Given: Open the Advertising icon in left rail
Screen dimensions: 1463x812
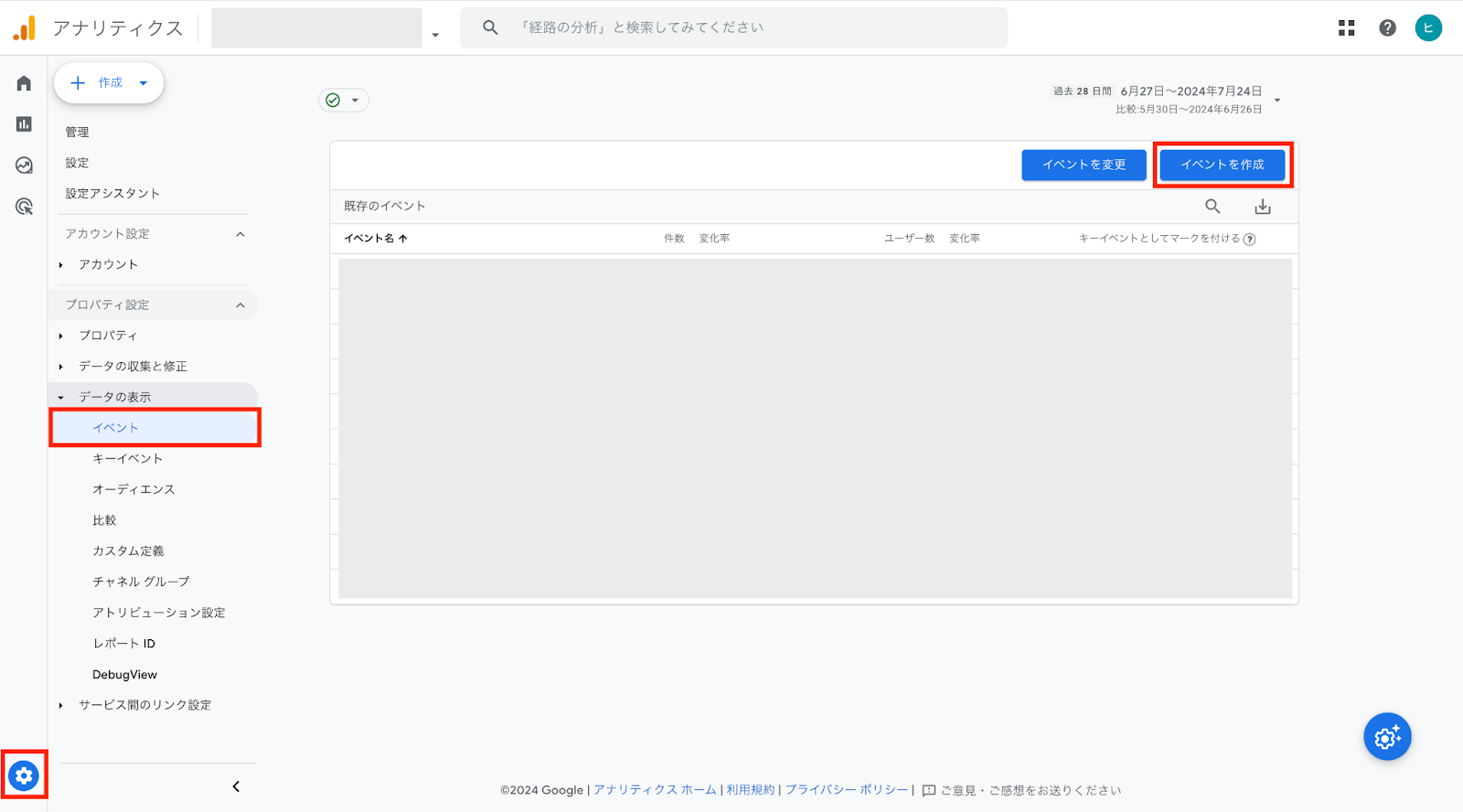Looking at the screenshot, I should point(24,207).
